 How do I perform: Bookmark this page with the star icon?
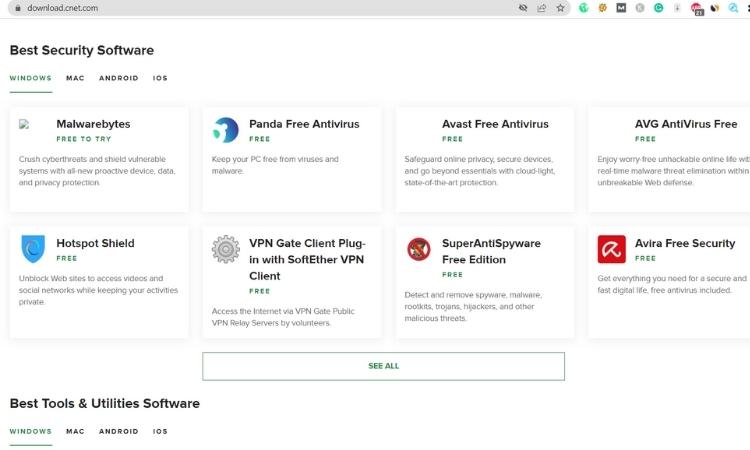(560, 8)
